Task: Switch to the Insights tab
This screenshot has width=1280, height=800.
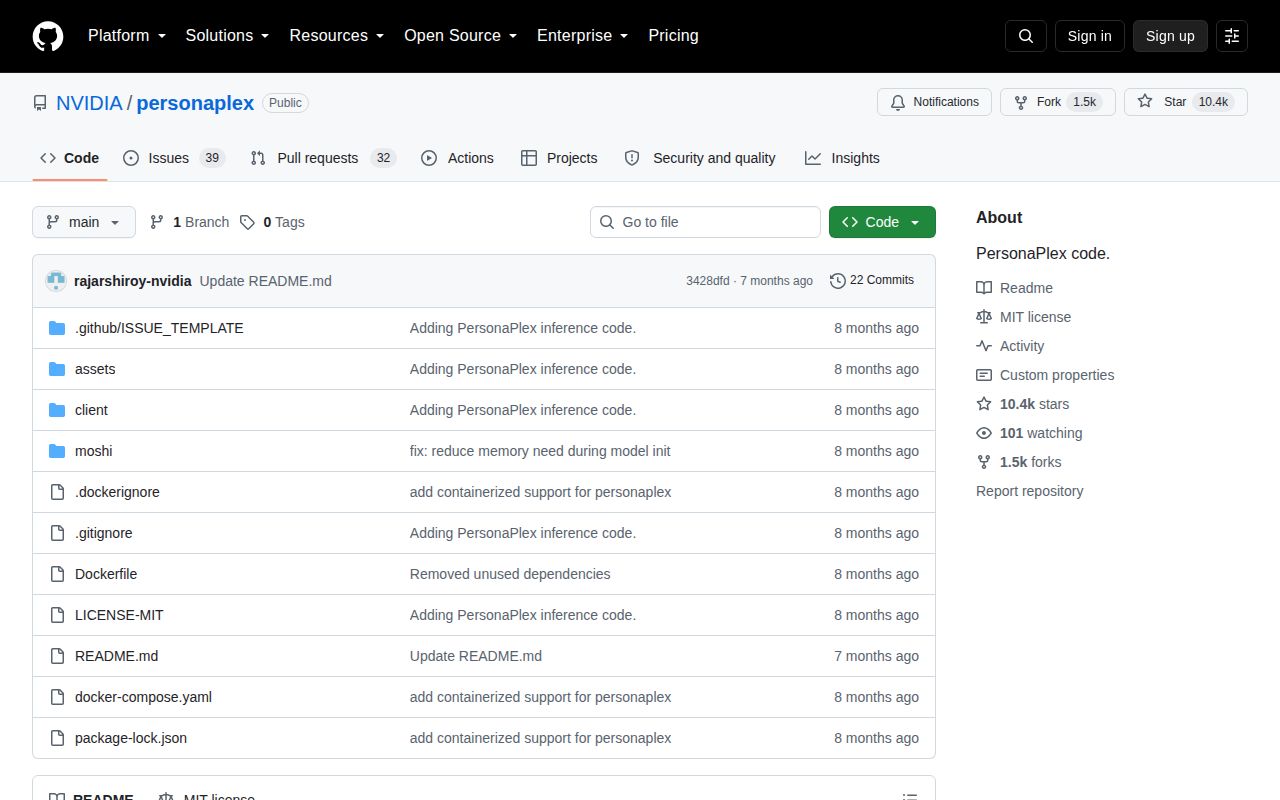Action: click(842, 158)
